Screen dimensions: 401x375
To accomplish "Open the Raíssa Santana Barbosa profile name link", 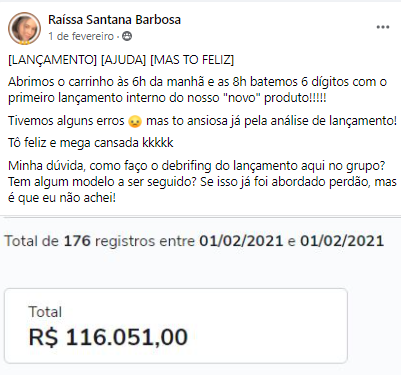I will 114,20.
